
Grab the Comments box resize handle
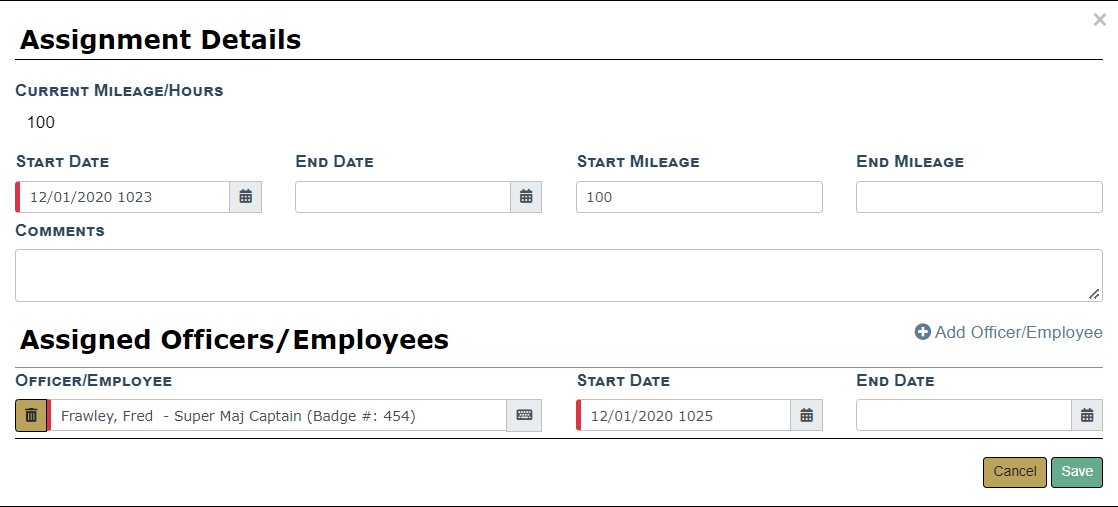click(x=1095, y=294)
